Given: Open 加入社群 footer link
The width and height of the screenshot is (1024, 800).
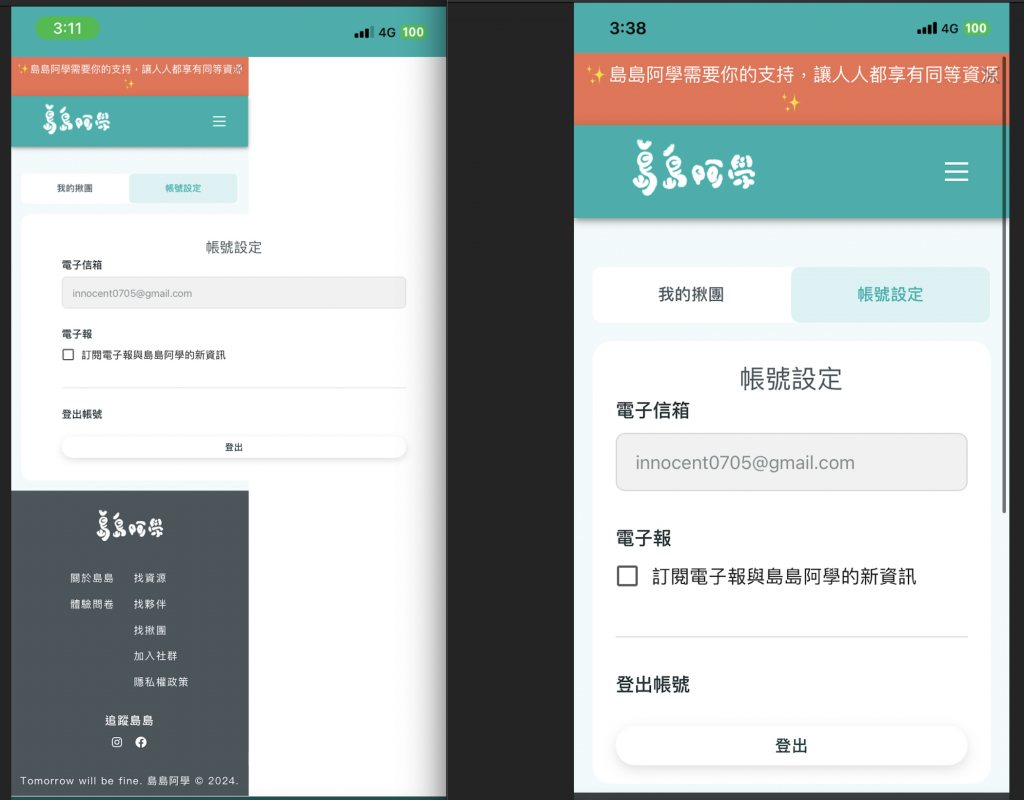Looking at the screenshot, I should click(155, 656).
